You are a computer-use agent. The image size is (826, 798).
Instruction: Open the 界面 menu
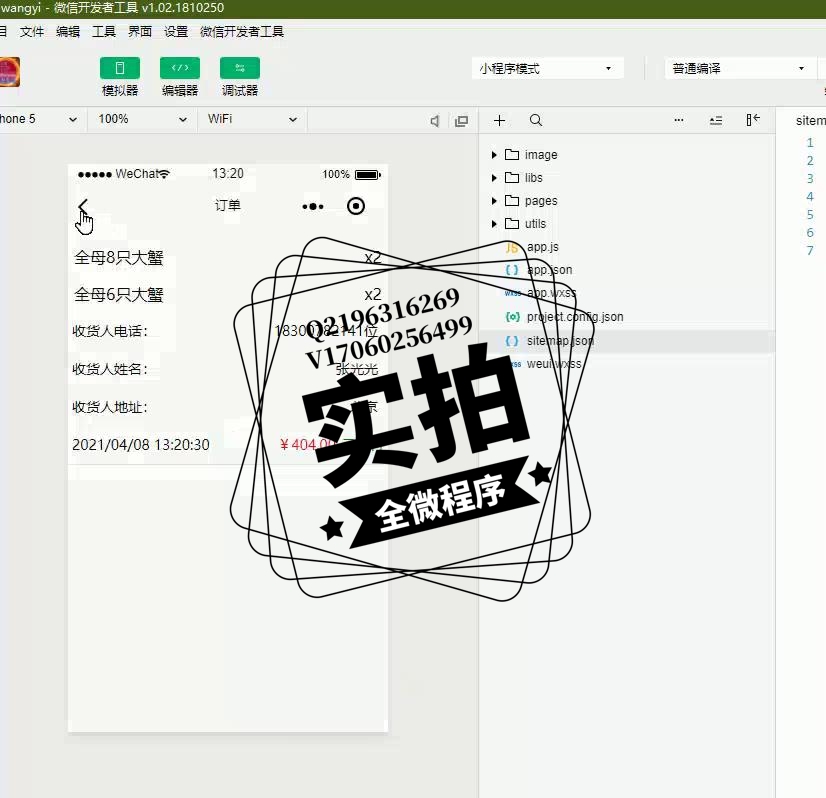point(140,32)
